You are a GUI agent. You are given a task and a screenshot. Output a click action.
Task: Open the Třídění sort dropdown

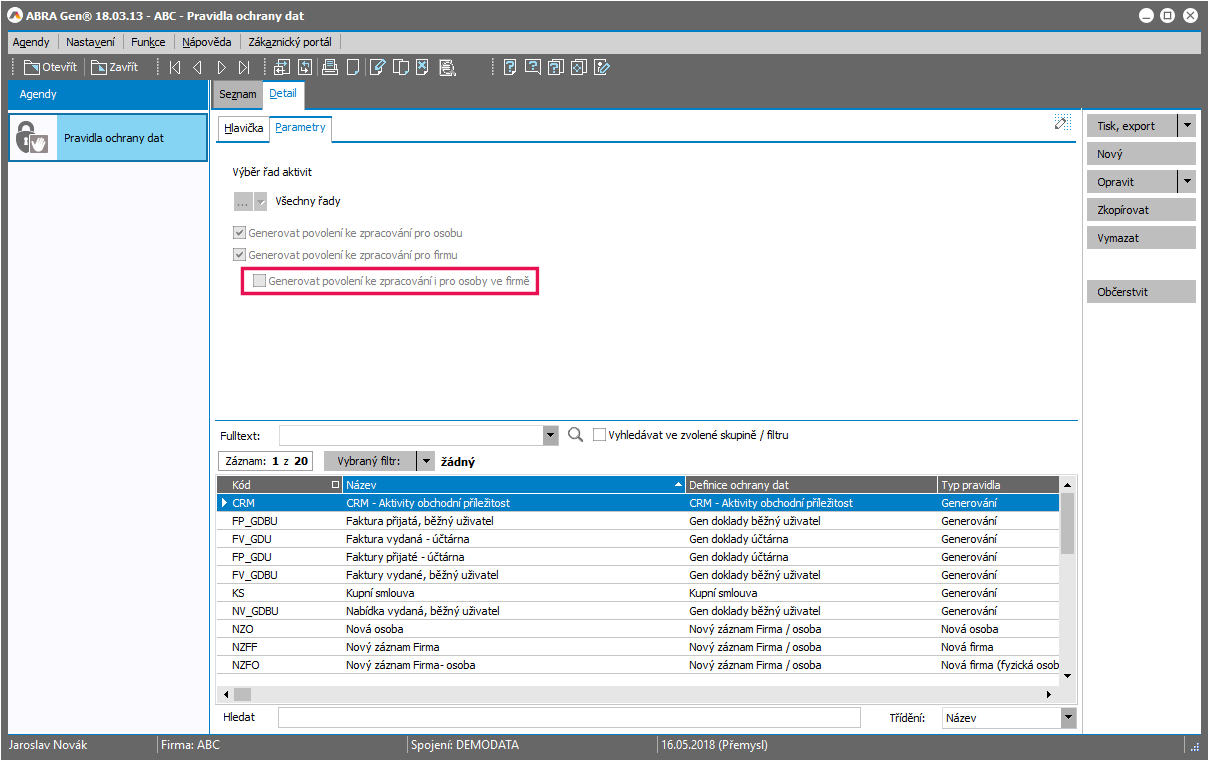coord(1067,718)
